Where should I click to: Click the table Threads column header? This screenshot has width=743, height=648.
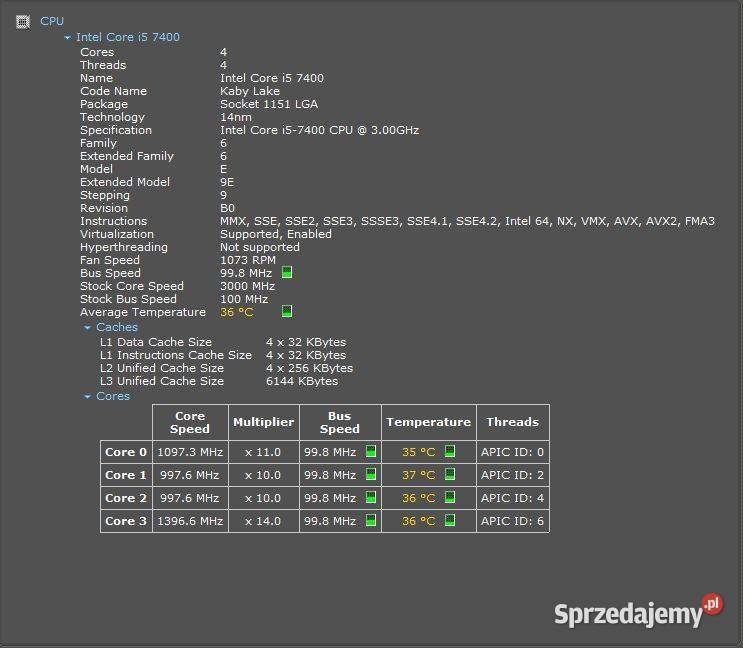pyautogui.click(x=513, y=422)
